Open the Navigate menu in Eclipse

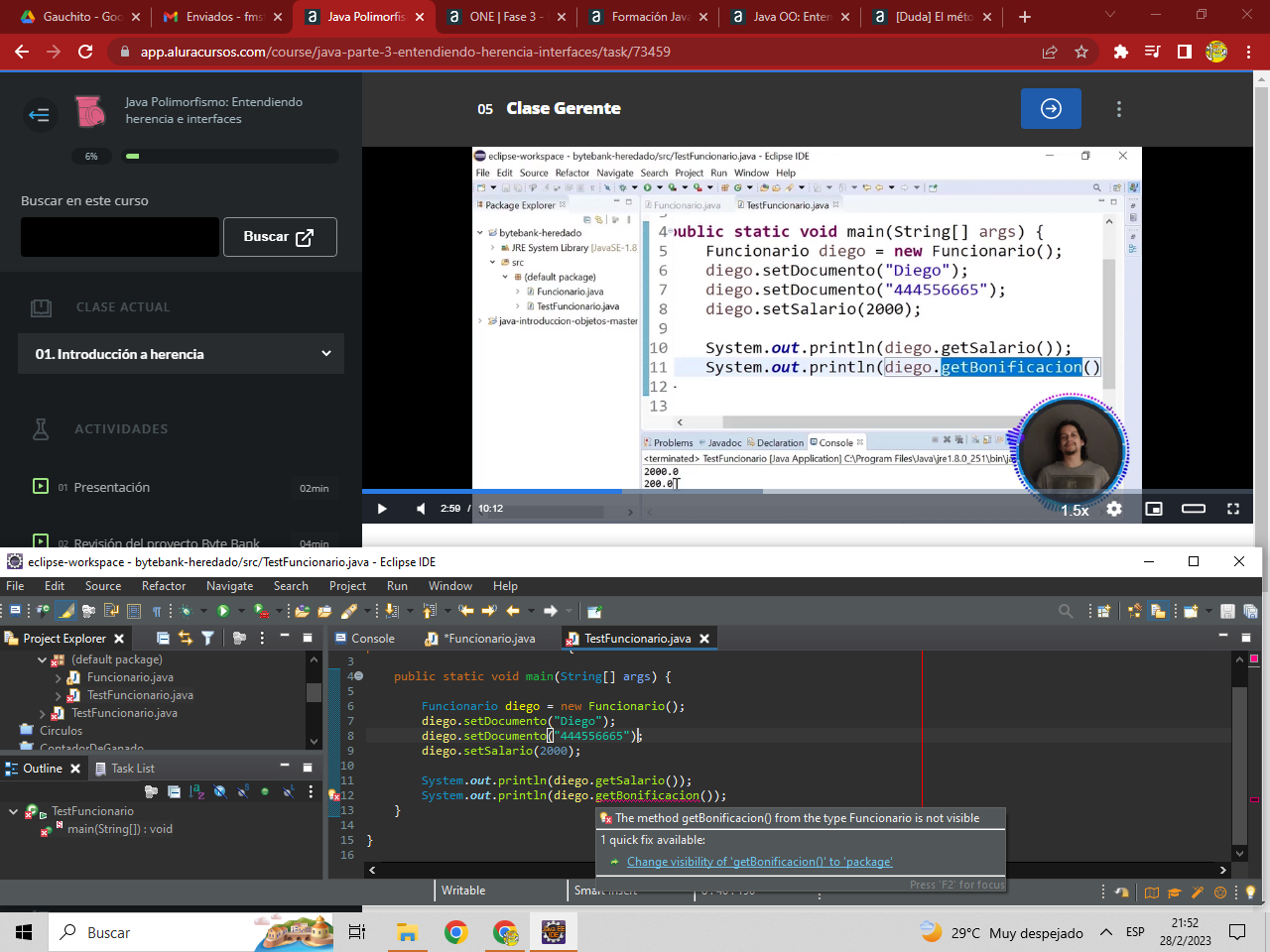pos(229,586)
